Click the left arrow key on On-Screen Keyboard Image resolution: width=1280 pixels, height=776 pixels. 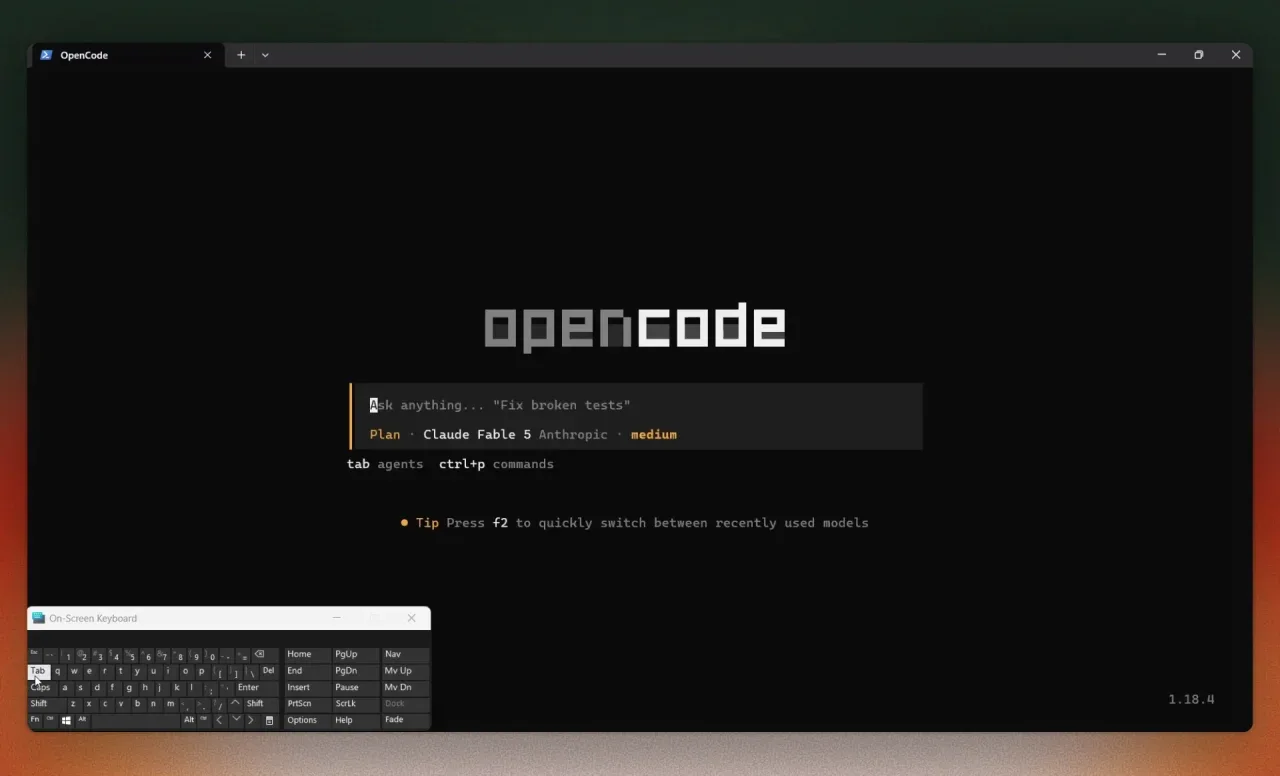(220, 720)
